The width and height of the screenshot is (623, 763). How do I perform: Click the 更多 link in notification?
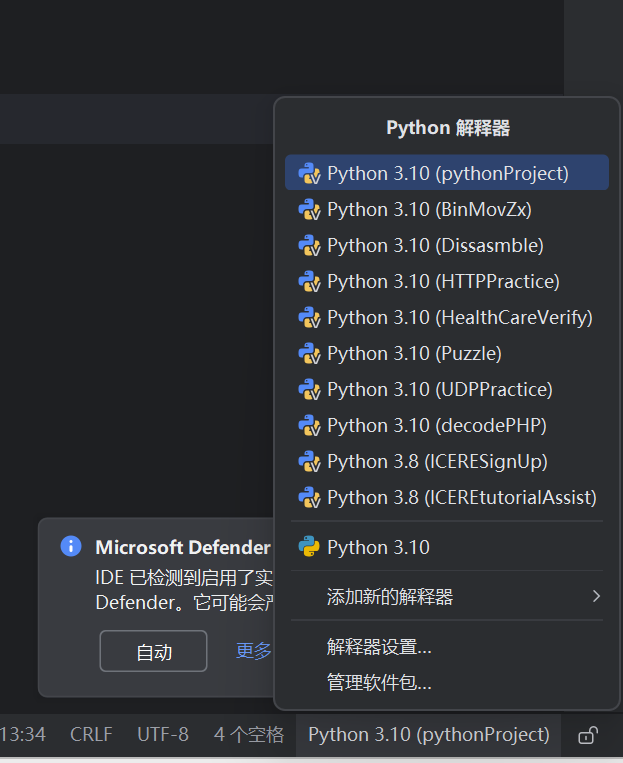click(253, 651)
